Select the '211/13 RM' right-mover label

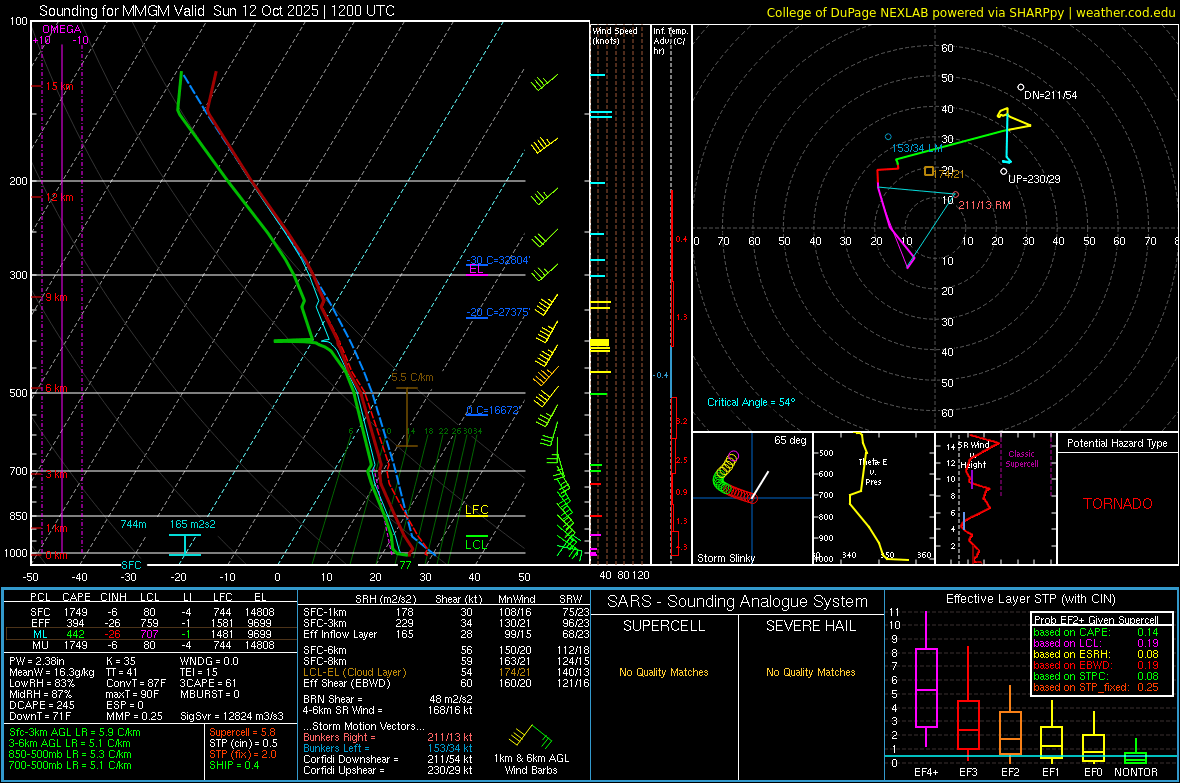click(984, 205)
